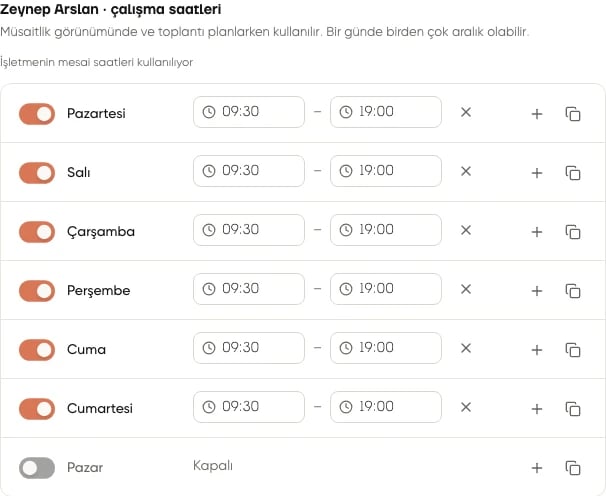Open the Salı end time 19:00 field
Image resolution: width=606 pixels, height=496 pixels.
386,171
